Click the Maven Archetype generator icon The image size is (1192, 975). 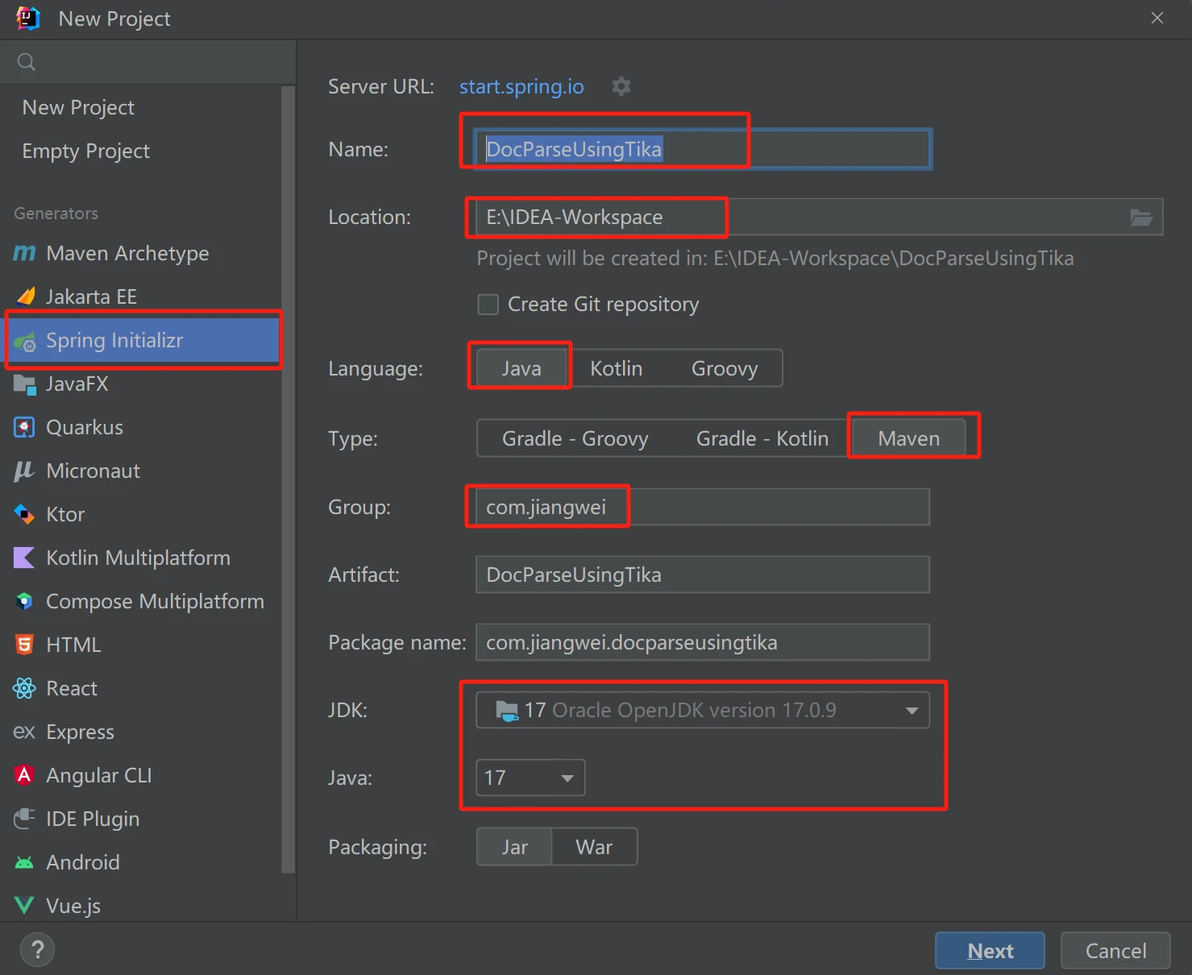point(24,254)
